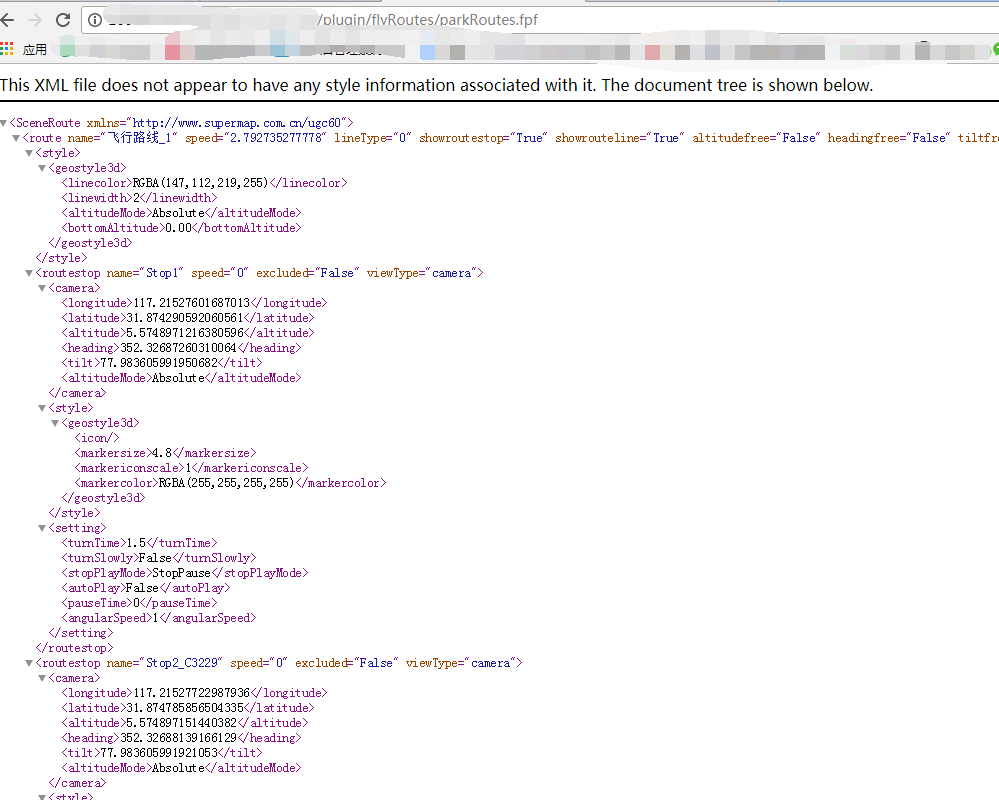
Task: Click the angularSpeed line
Action: coord(159,618)
